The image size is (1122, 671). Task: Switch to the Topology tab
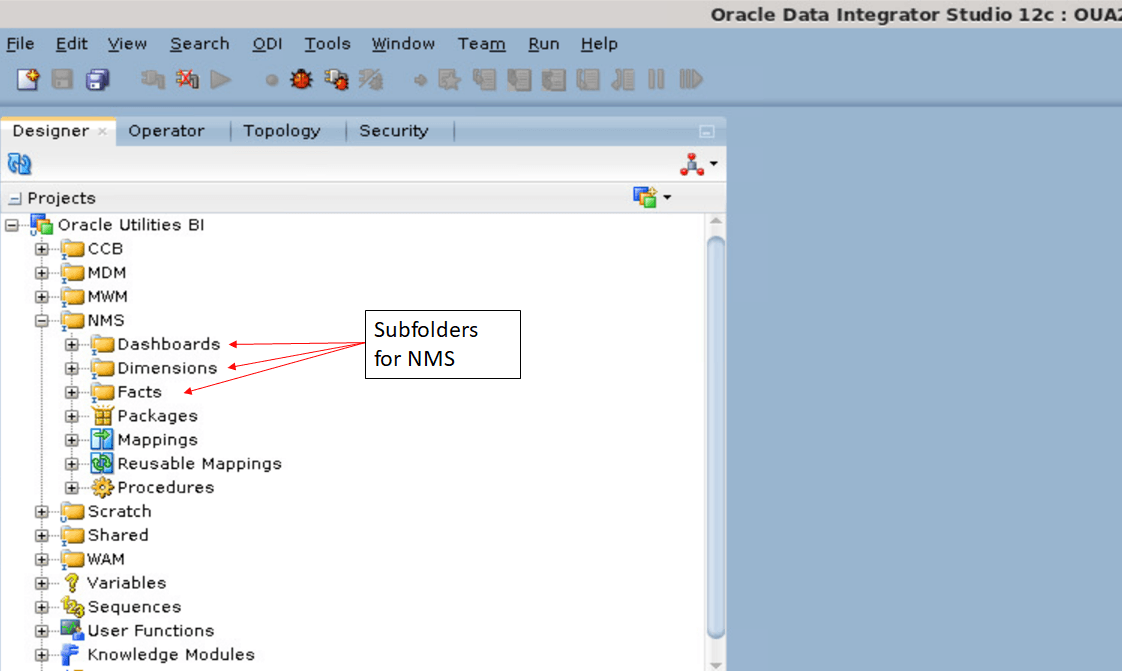point(281,130)
